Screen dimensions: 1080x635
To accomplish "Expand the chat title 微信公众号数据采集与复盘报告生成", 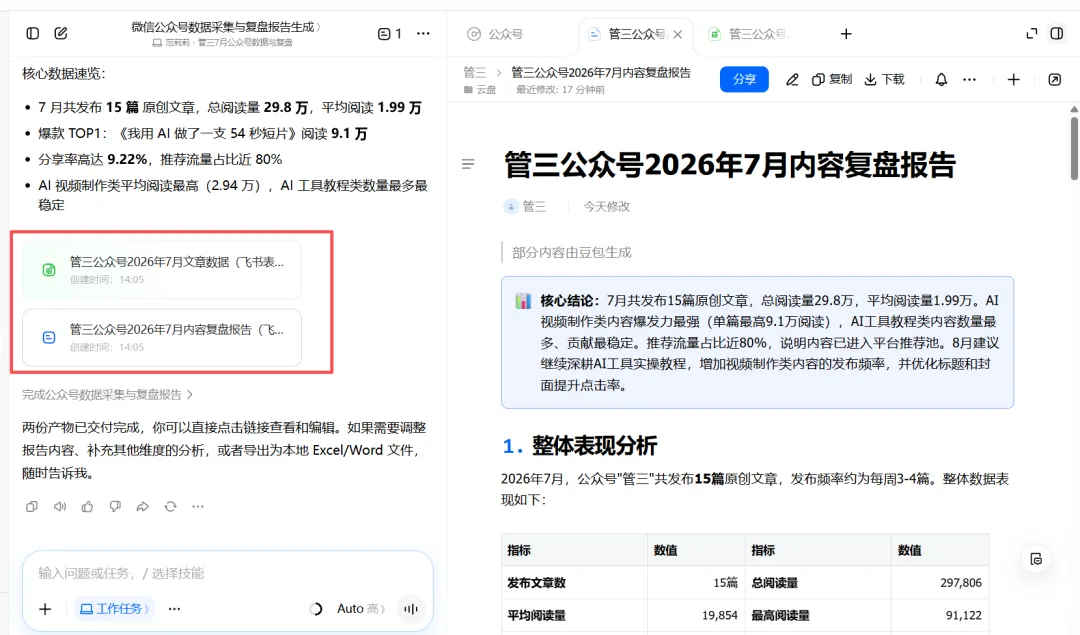I will [226, 27].
